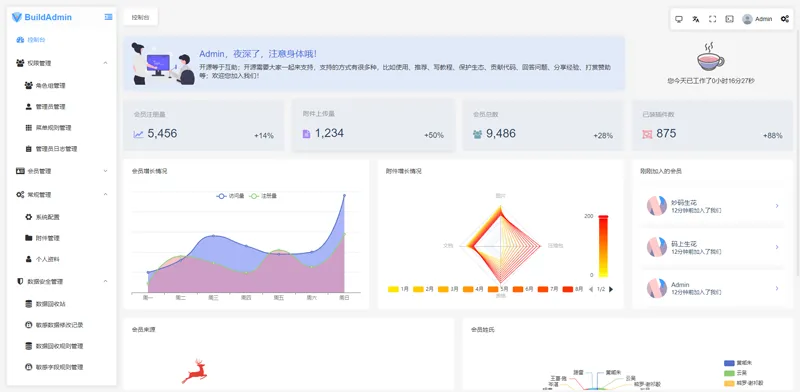Screen dimensions: 800x392
Task: Open 数据回收站 in the sidebar
Action: pyautogui.click(x=61, y=304)
